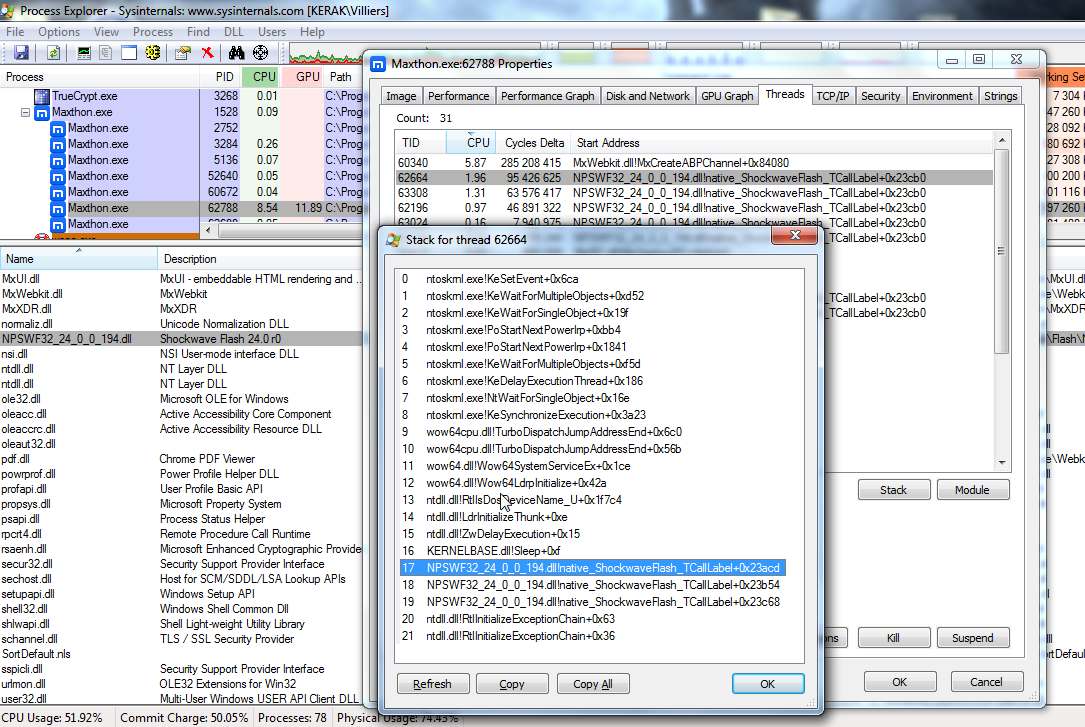Screen dimensions: 1085x727
Task: Click the Save toolbar icon
Action: click(x=21, y=53)
